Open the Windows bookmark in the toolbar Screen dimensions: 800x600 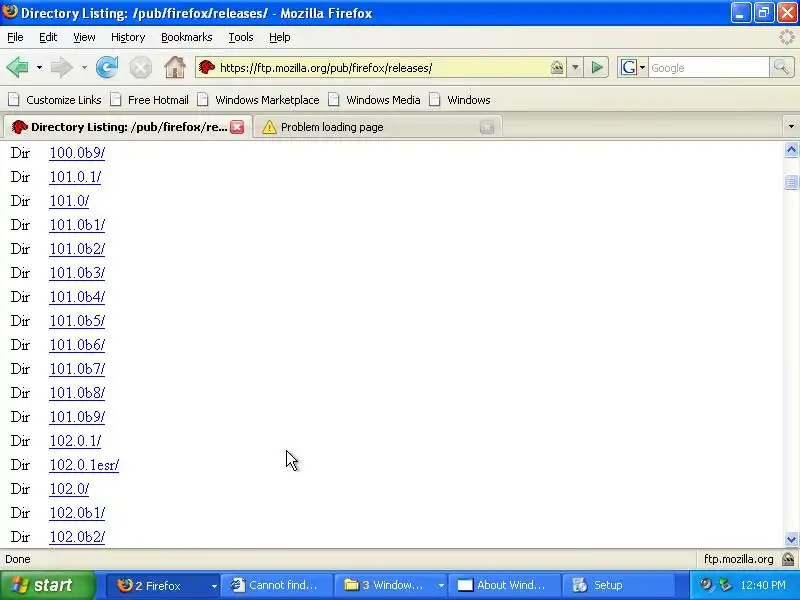tap(460, 100)
